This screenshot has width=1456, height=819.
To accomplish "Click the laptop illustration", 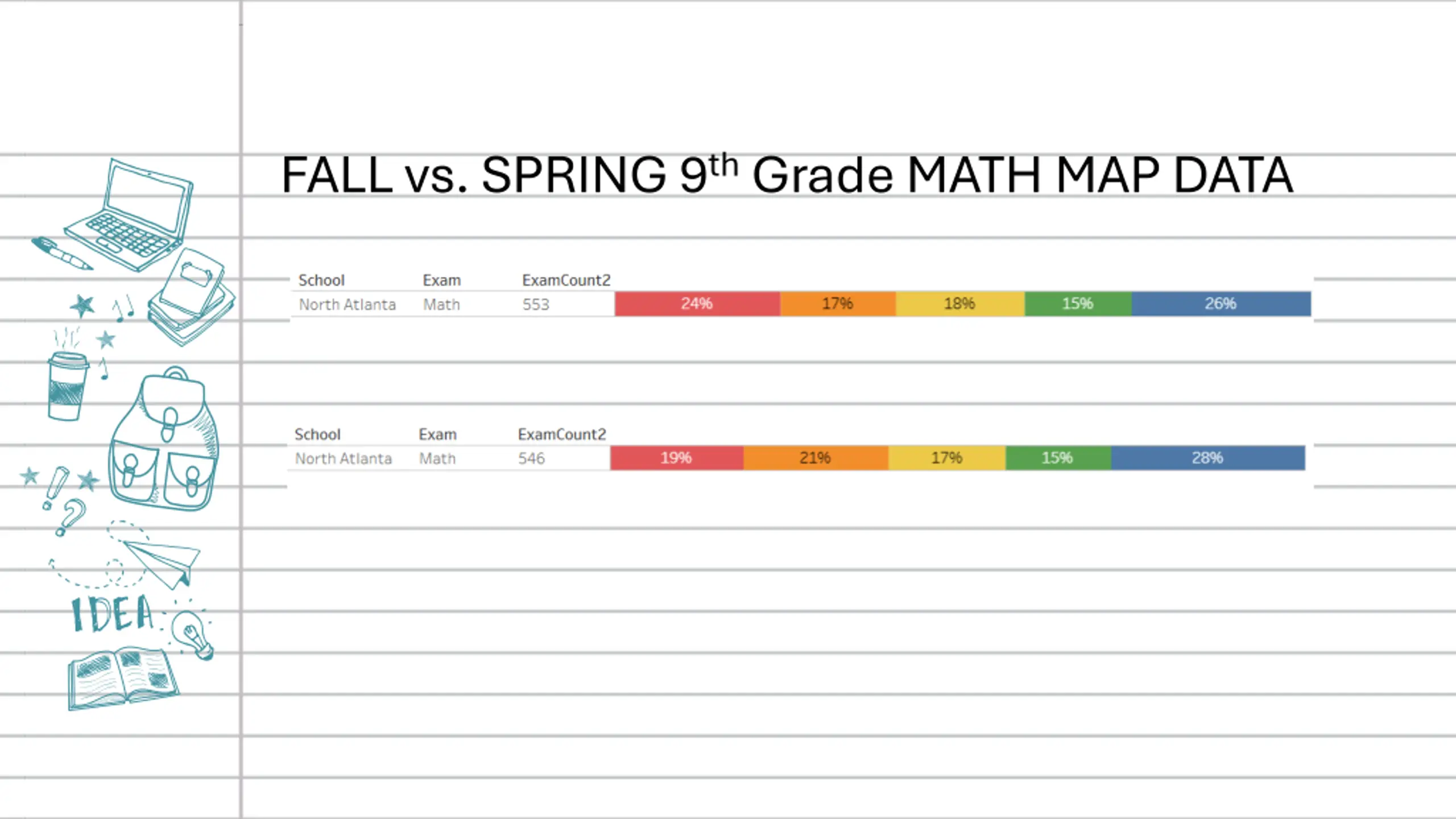I will [x=130, y=214].
